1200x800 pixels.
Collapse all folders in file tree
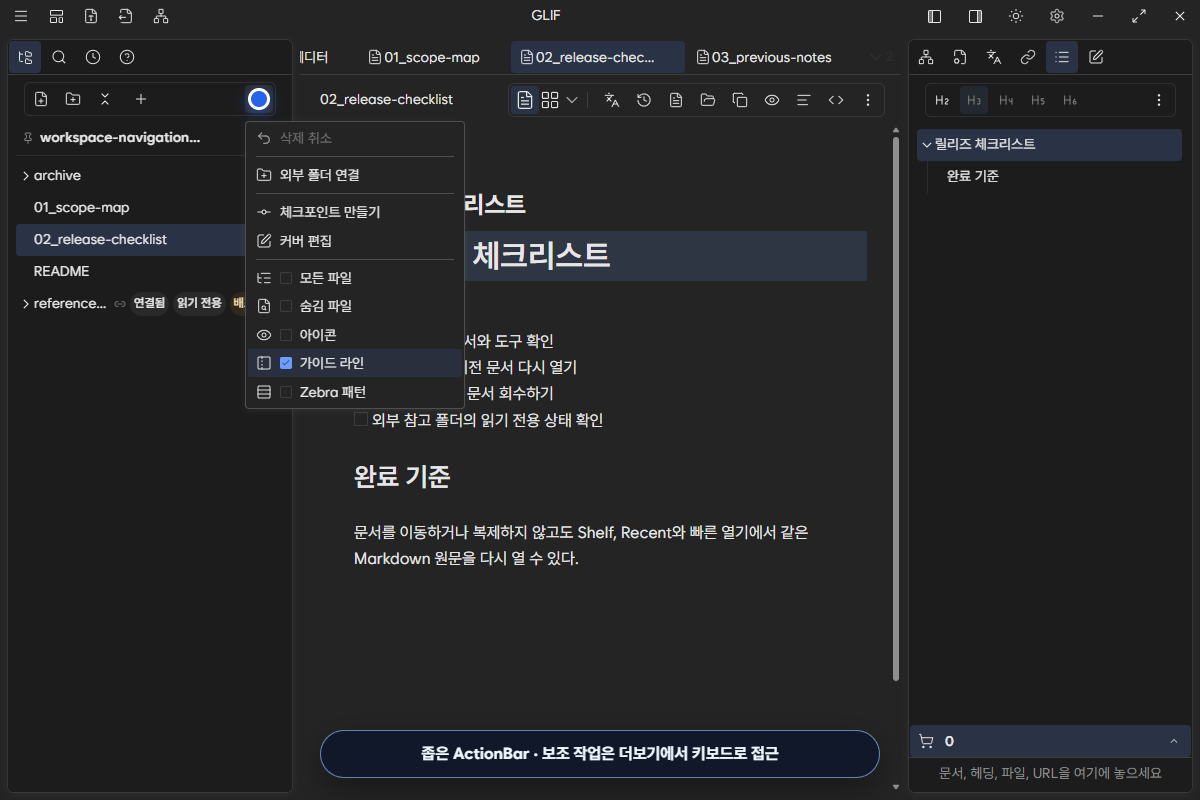click(x=105, y=99)
